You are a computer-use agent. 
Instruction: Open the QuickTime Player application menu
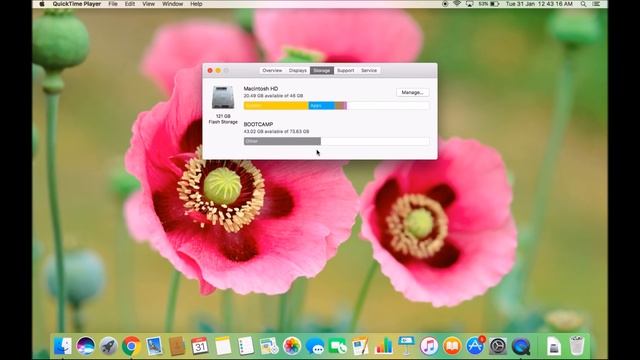point(77,4)
